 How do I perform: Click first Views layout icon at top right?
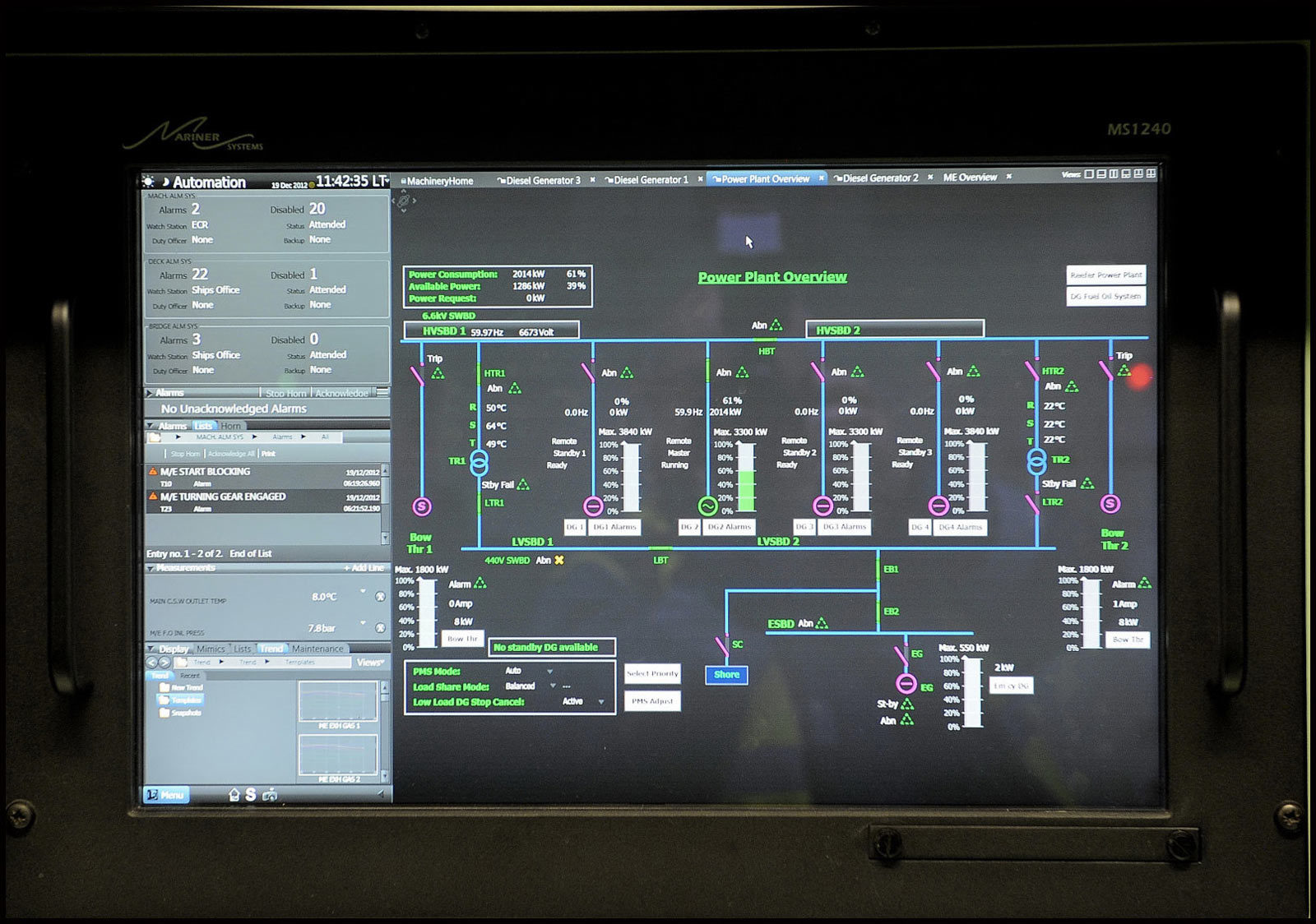(x=1089, y=174)
